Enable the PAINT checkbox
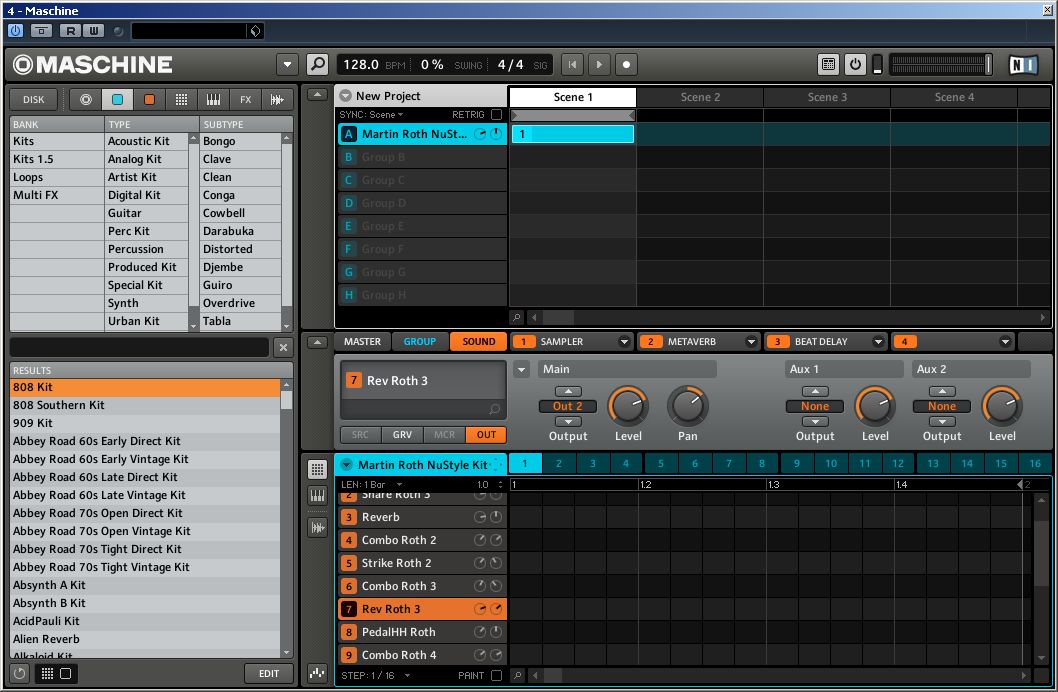Viewport: 1058px width, 692px height. 497,675
